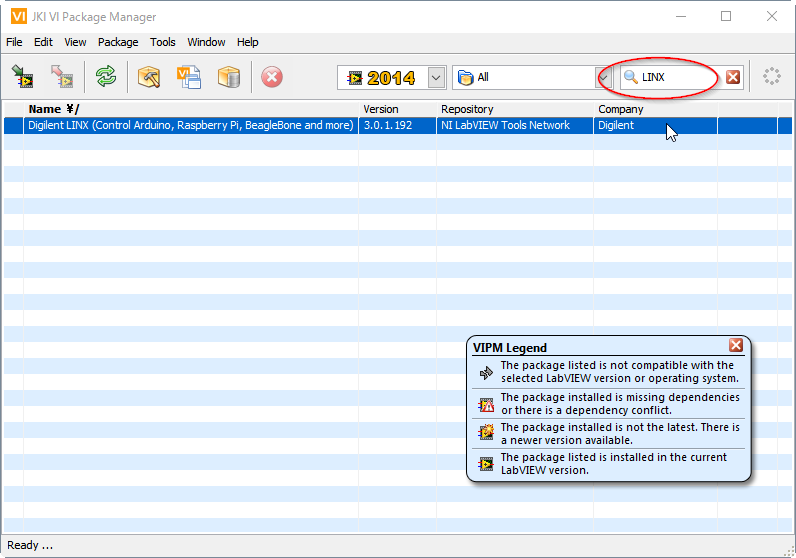Click the VI package configuration icon
The height and width of the screenshot is (558, 796).
[x=189, y=77]
